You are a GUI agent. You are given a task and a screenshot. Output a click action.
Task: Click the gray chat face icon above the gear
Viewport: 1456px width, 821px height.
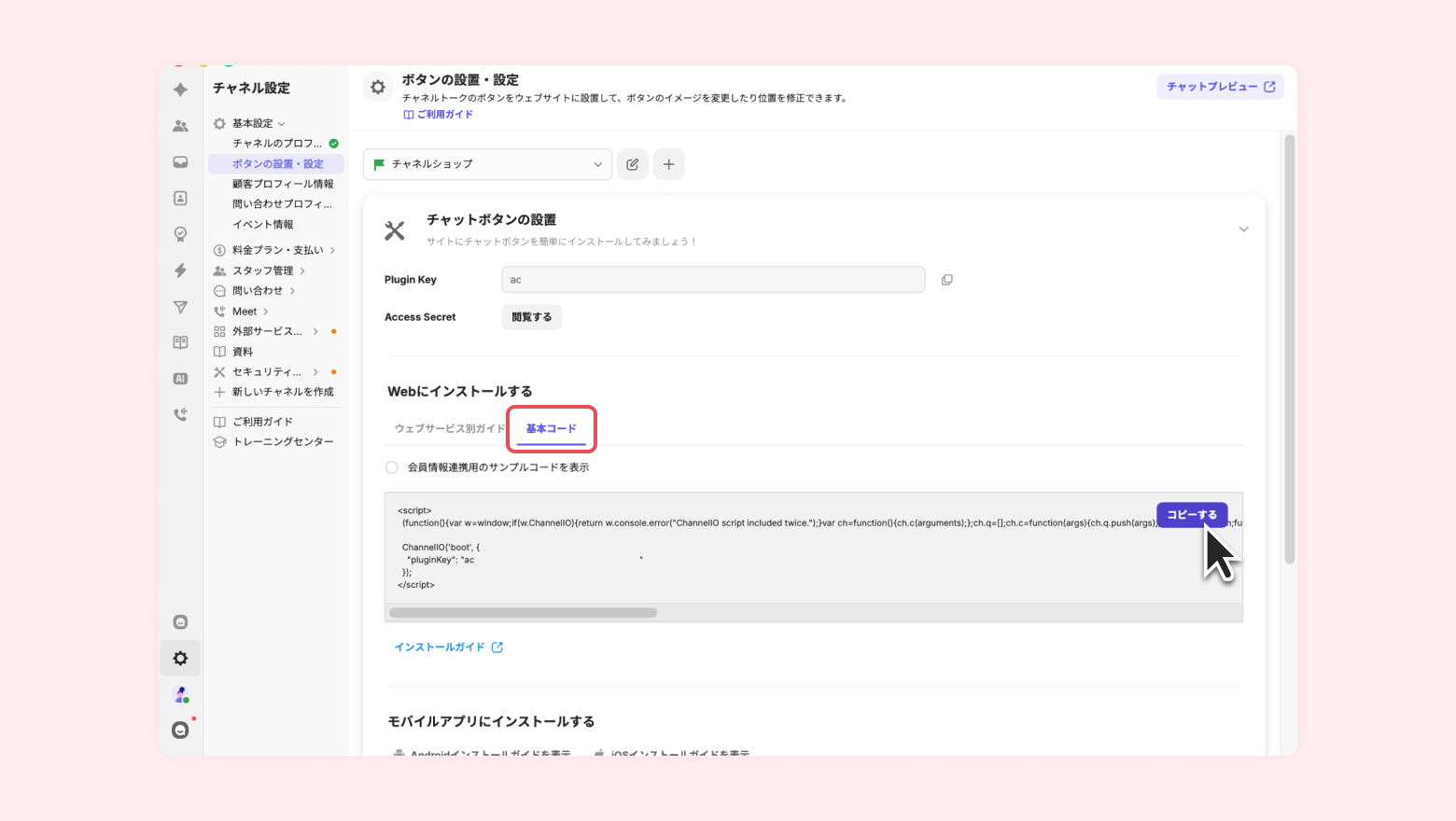coord(180,622)
